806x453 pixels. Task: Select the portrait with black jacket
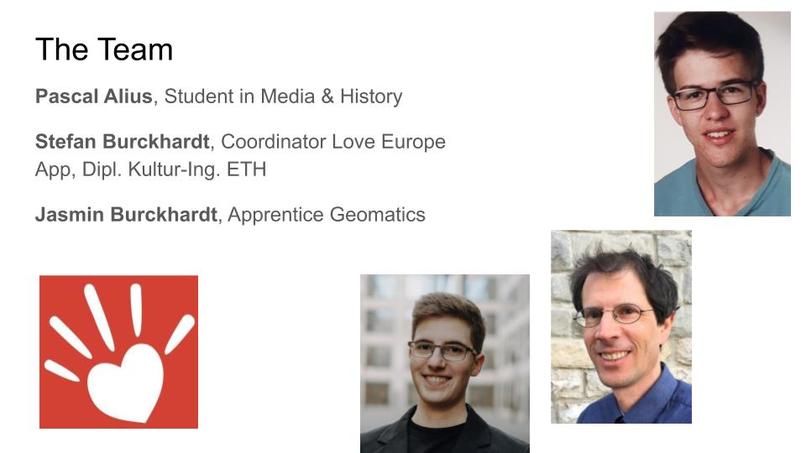445,364
